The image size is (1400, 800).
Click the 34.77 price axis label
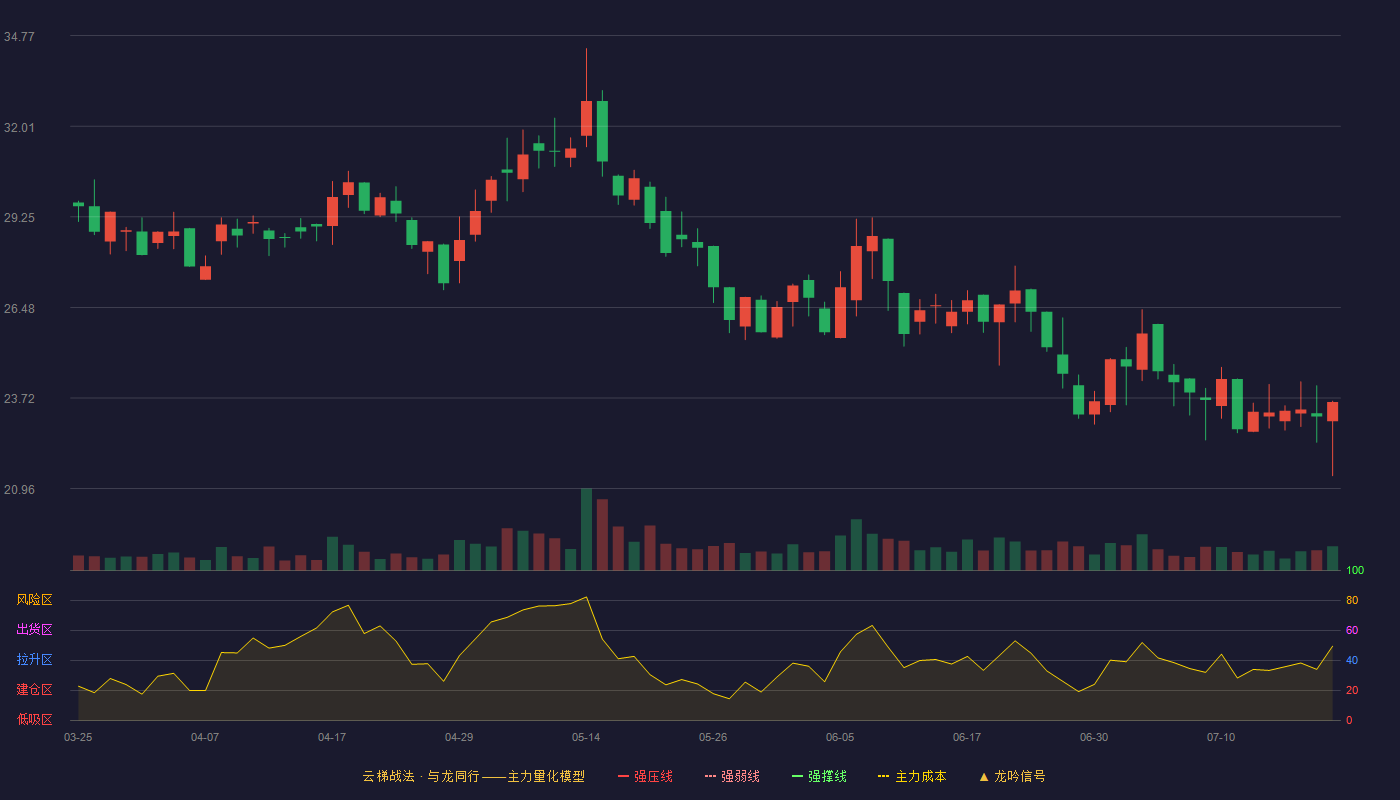[19, 36]
